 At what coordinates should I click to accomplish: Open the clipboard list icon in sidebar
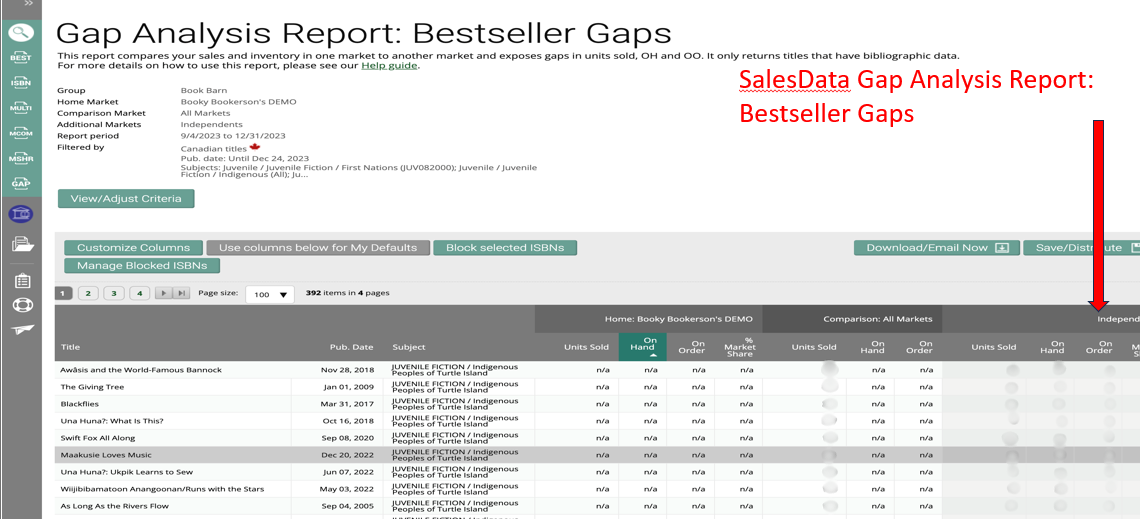tap(22, 281)
